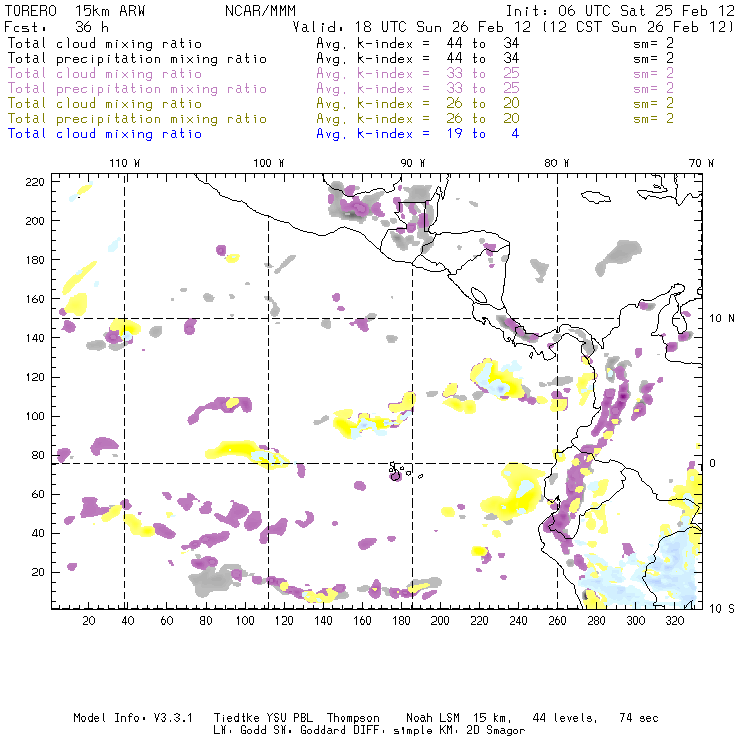
Task: Click the "Noah LSM" label
Action: click(433, 718)
